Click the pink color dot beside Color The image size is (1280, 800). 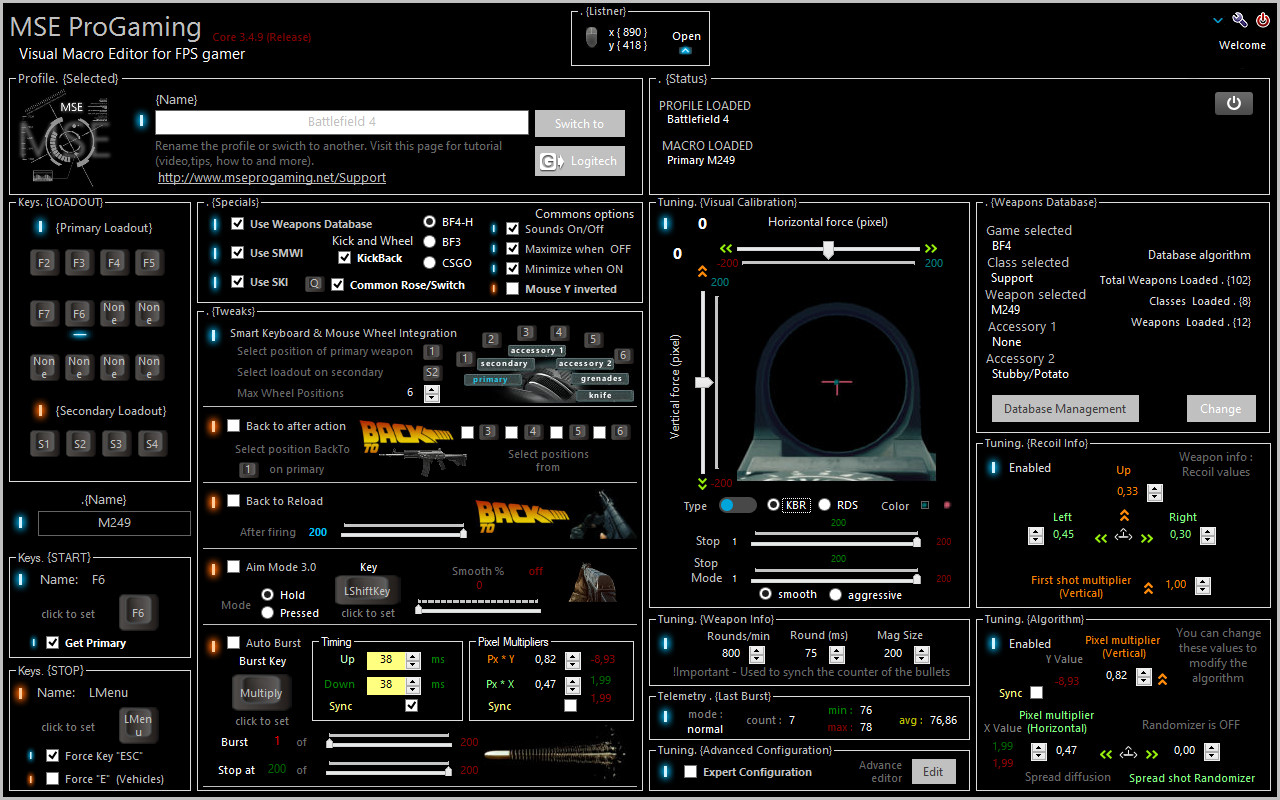click(947, 506)
